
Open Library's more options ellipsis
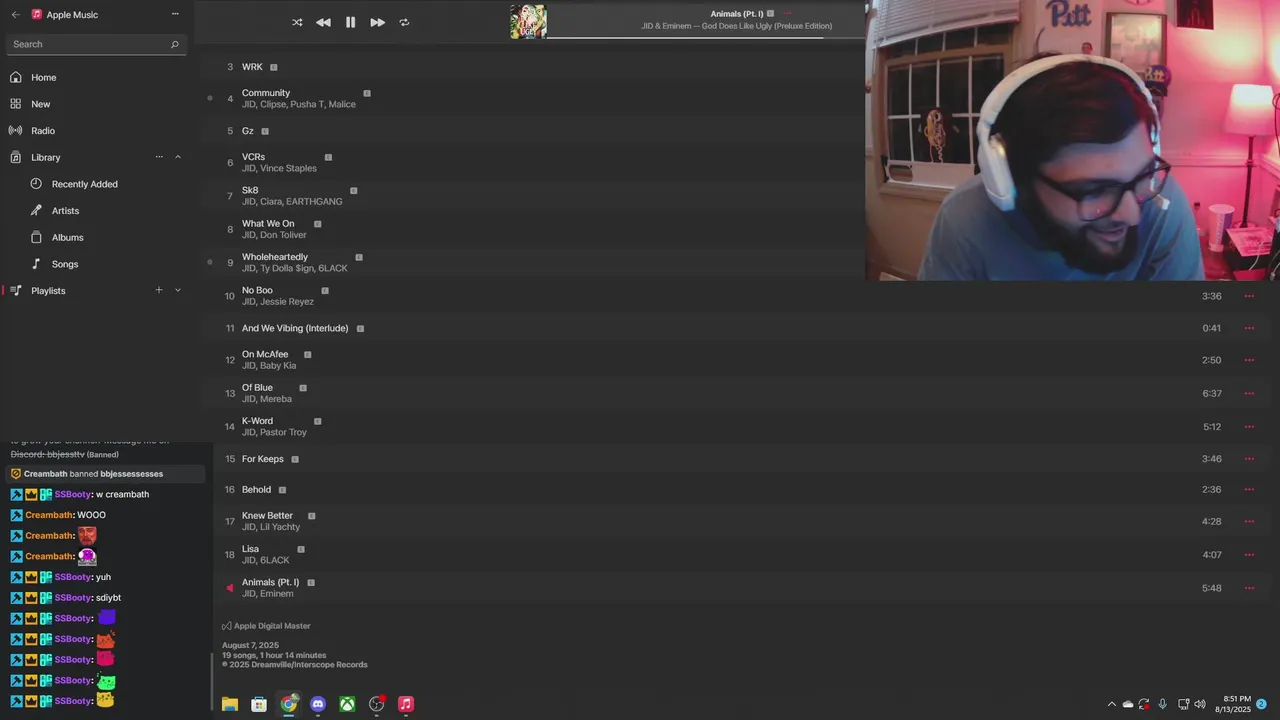point(159,157)
